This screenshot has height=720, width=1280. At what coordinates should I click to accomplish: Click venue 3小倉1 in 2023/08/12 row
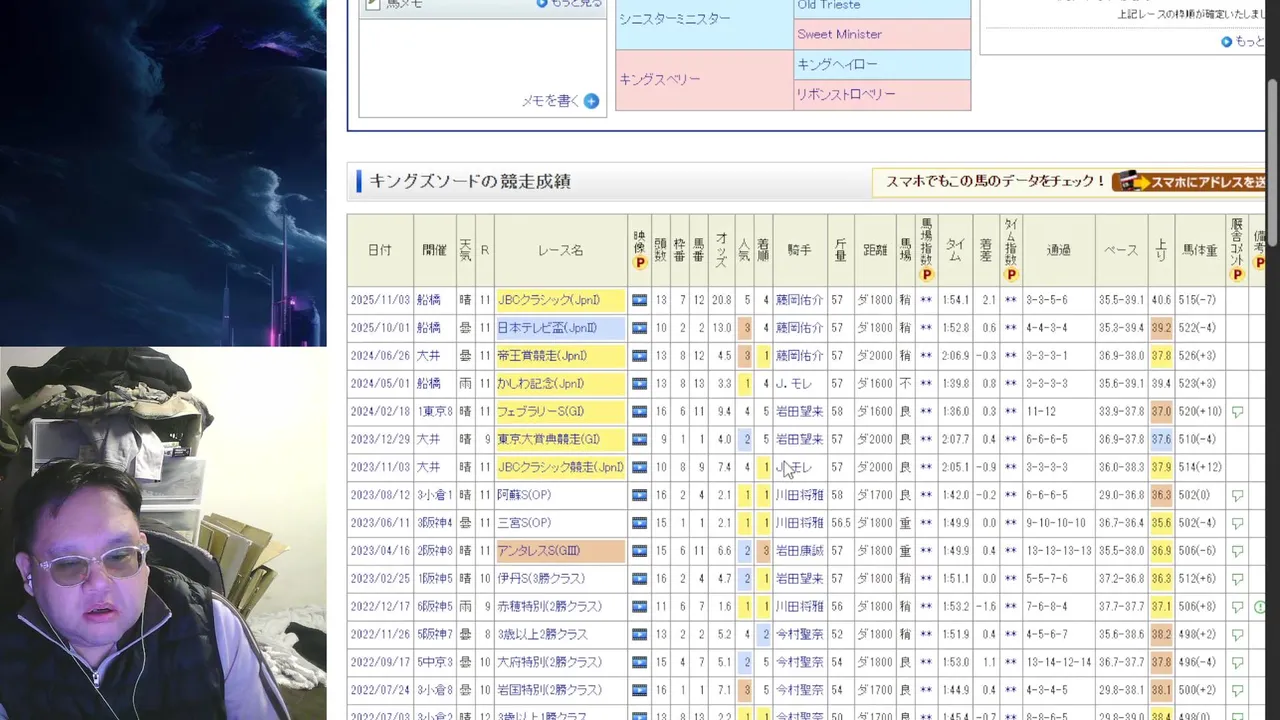click(435, 495)
